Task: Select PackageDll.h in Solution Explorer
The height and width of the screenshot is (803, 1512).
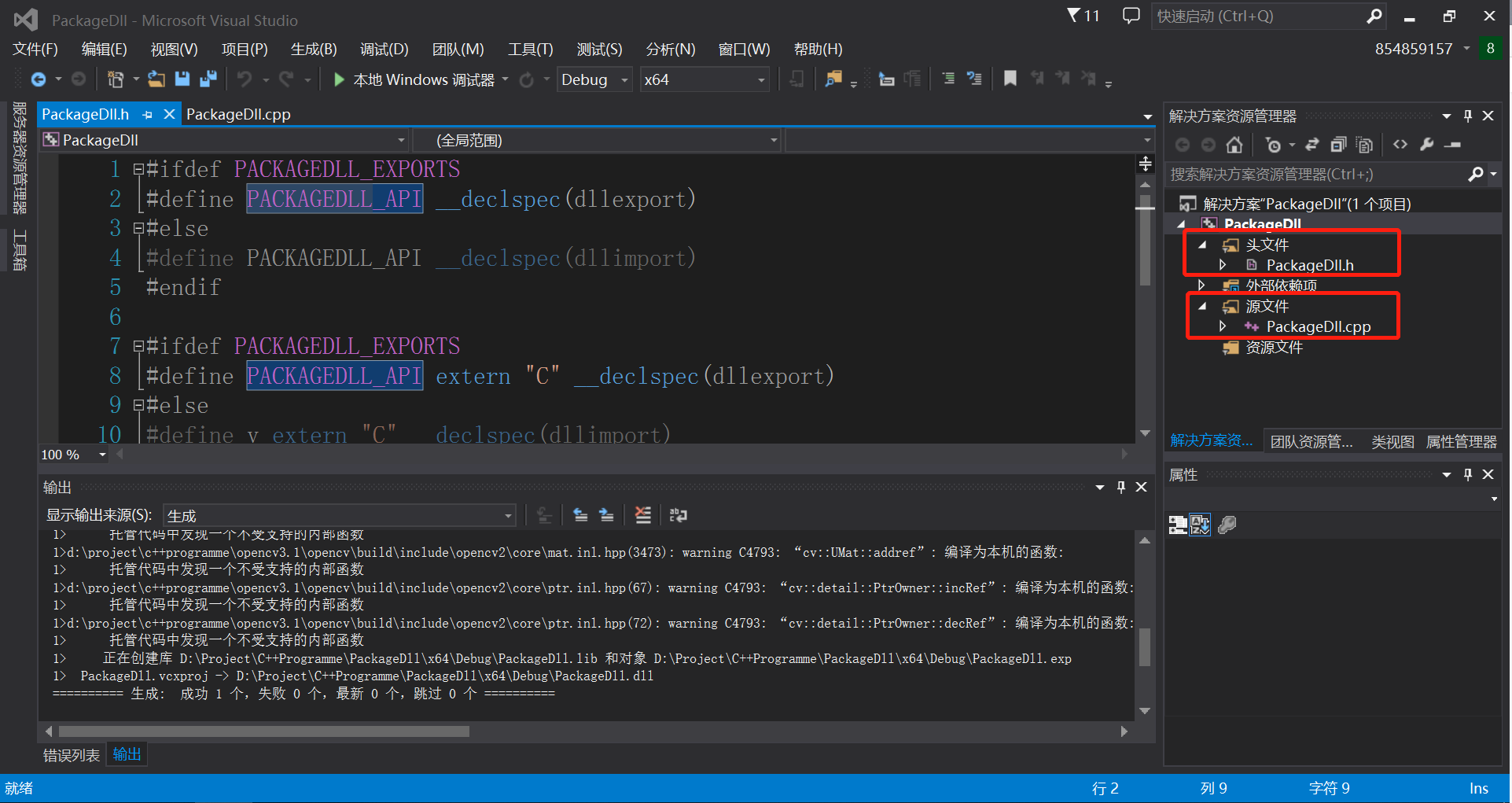Action: click(x=1310, y=265)
